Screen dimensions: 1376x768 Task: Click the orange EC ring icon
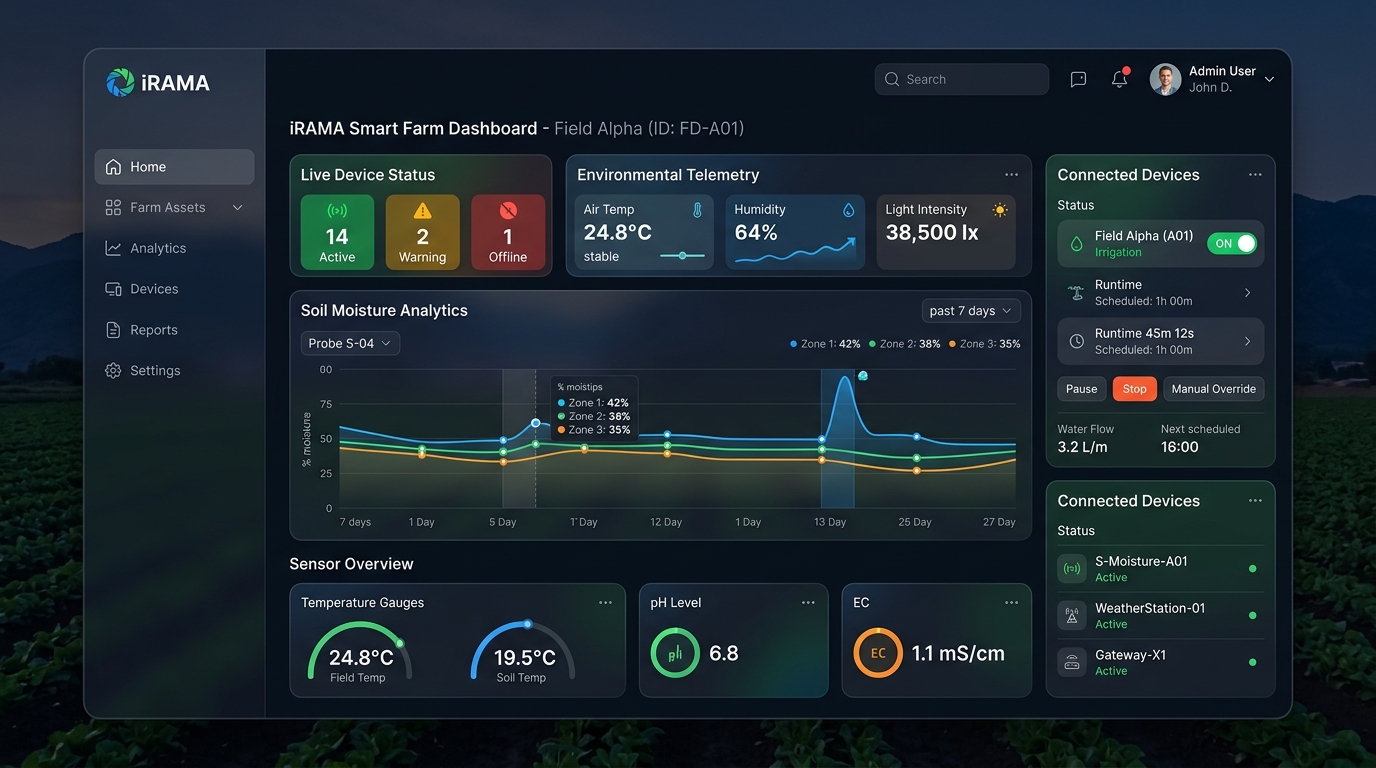point(878,653)
